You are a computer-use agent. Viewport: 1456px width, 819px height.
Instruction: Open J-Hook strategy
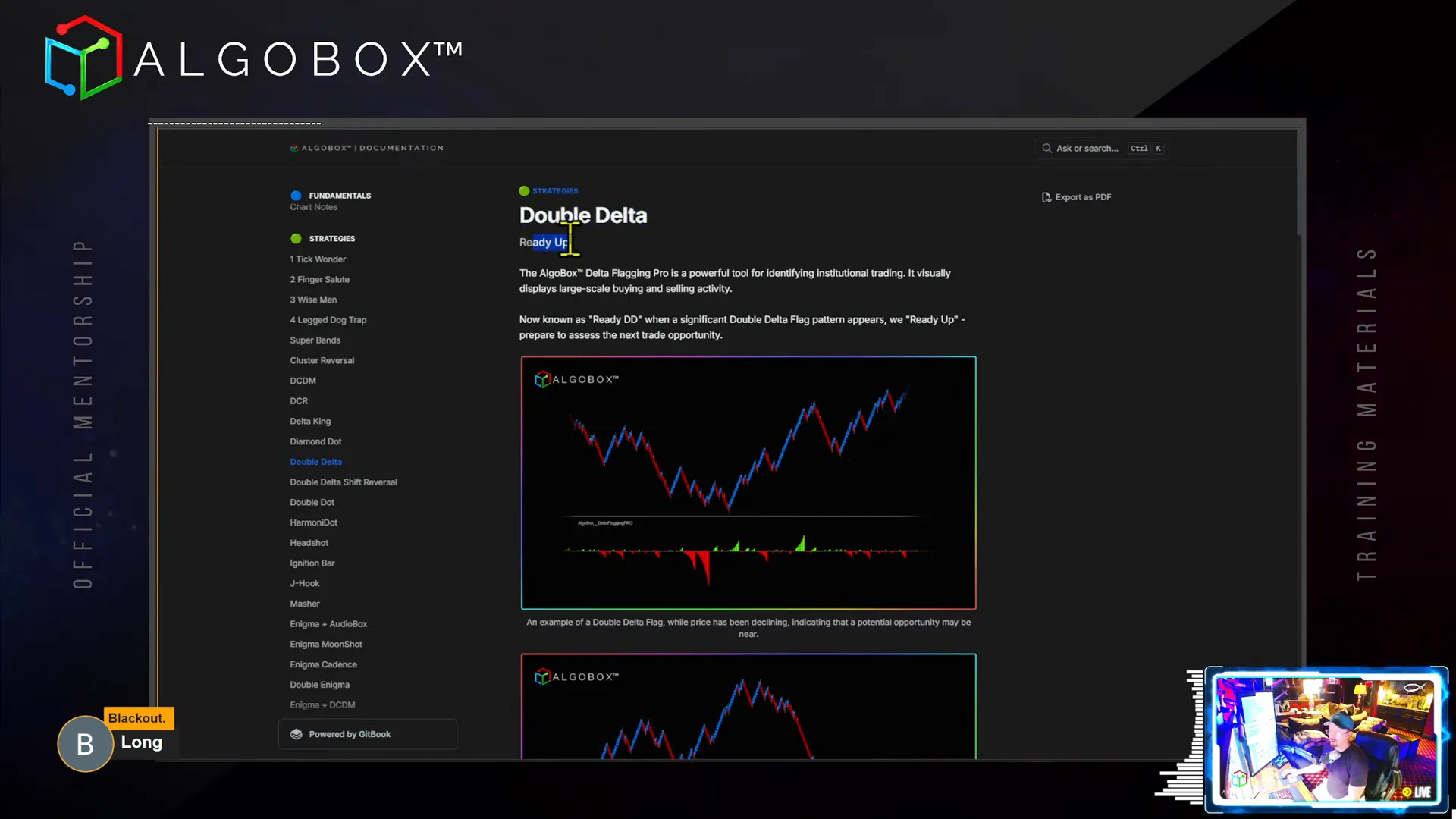coord(304,584)
